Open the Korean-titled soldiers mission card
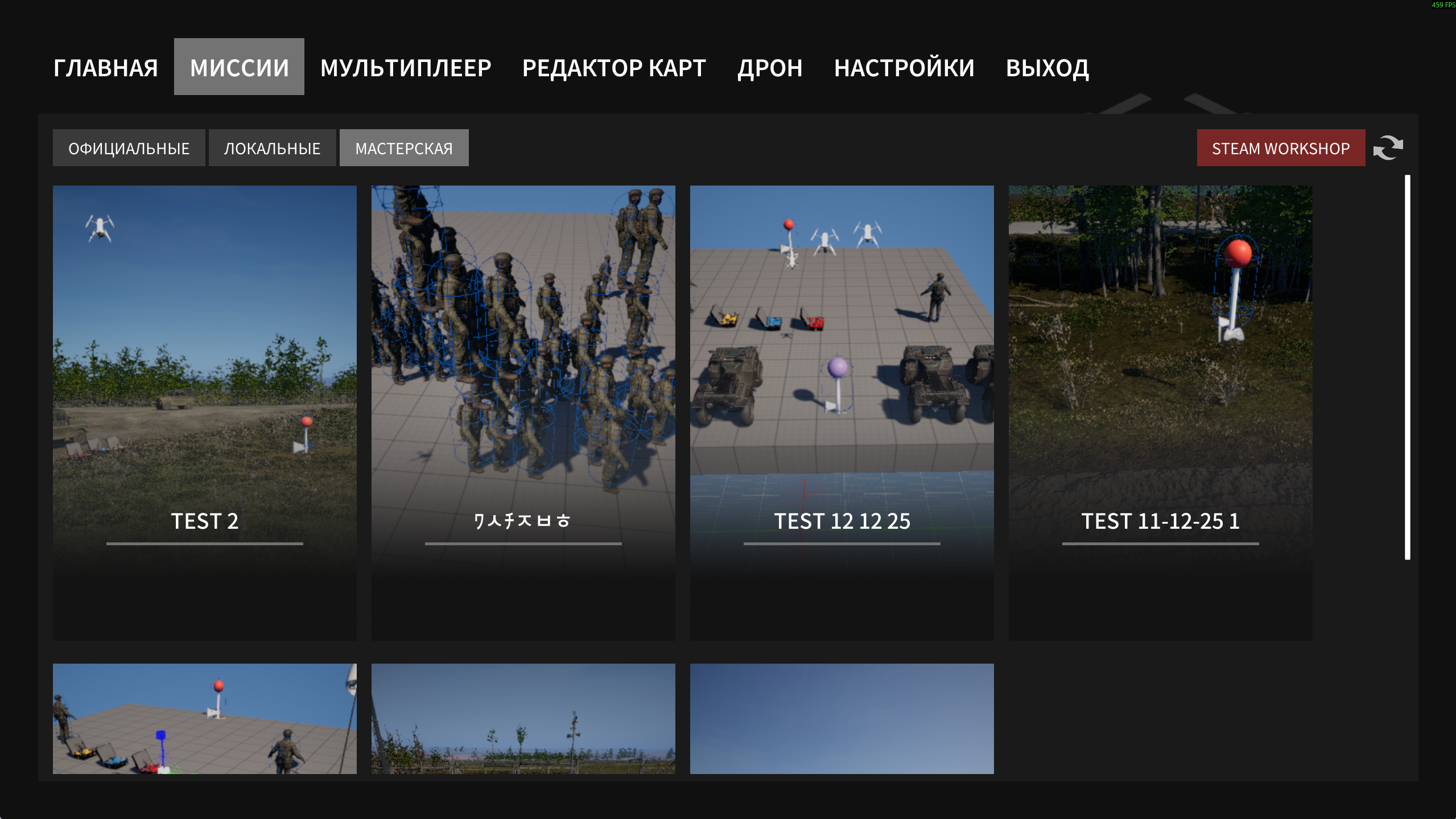This screenshot has width=1456, height=819. (523, 412)
